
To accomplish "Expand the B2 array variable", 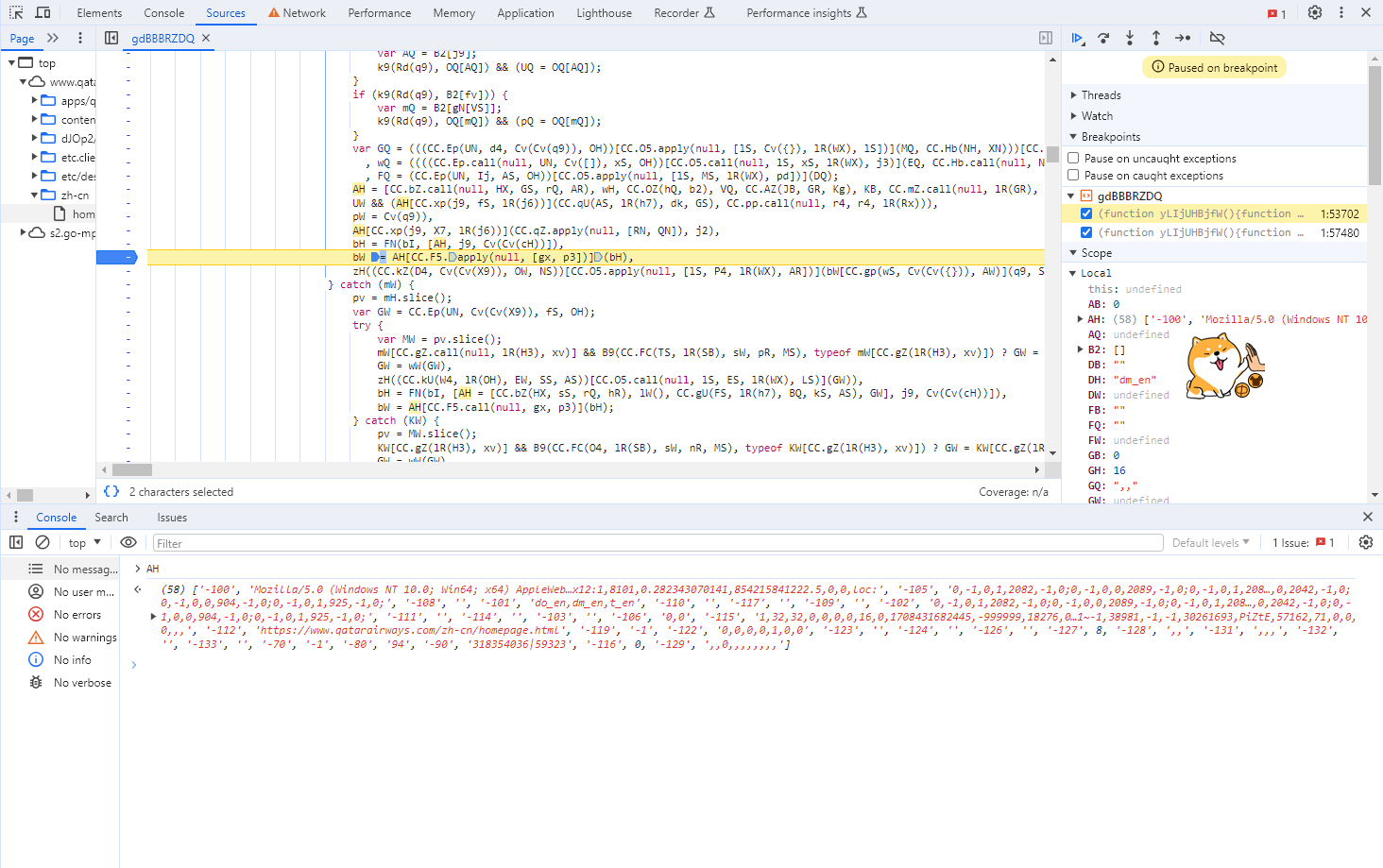I will click(1080, 349).
